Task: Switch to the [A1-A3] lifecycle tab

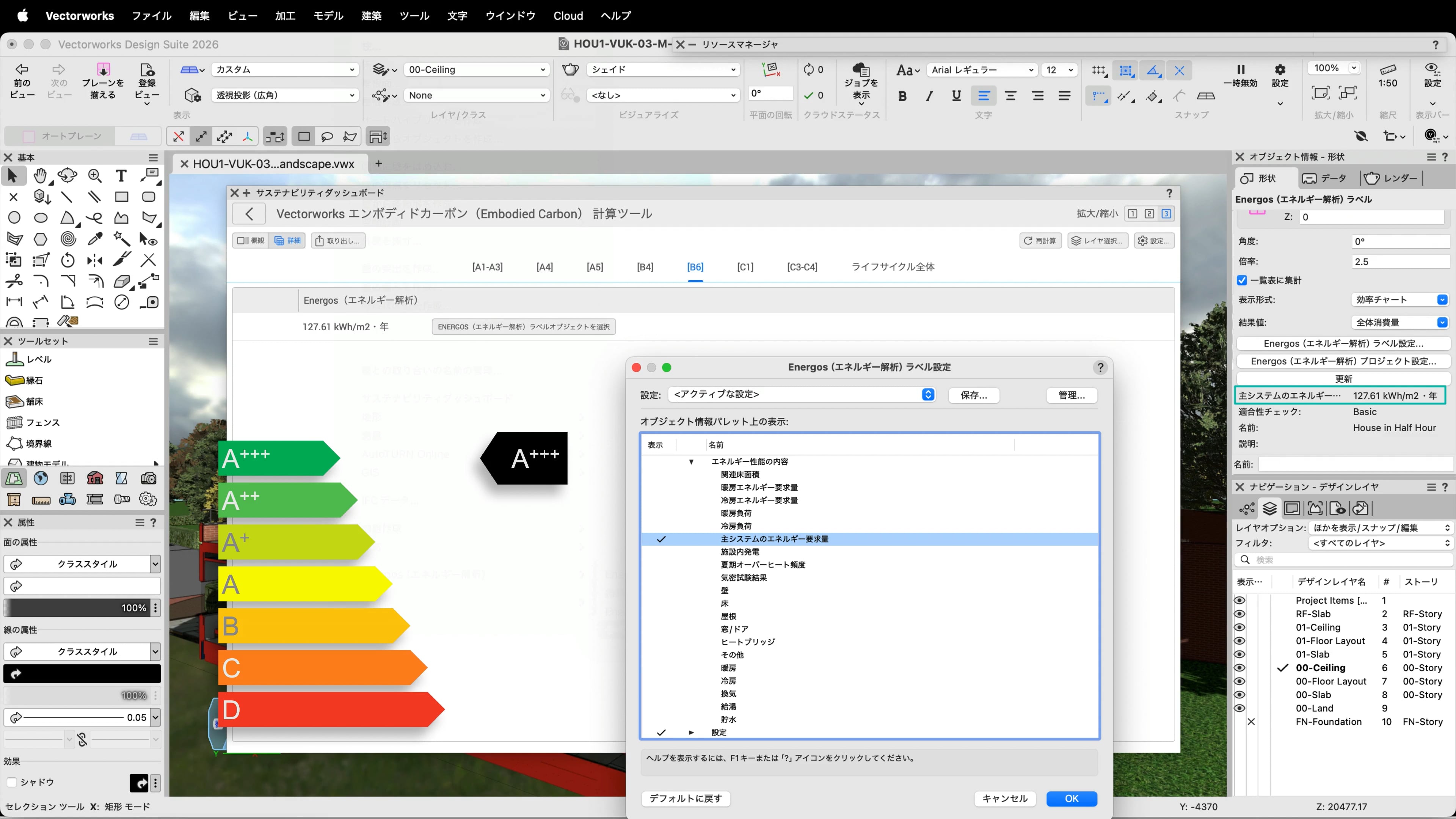Action: coord(487,267)
